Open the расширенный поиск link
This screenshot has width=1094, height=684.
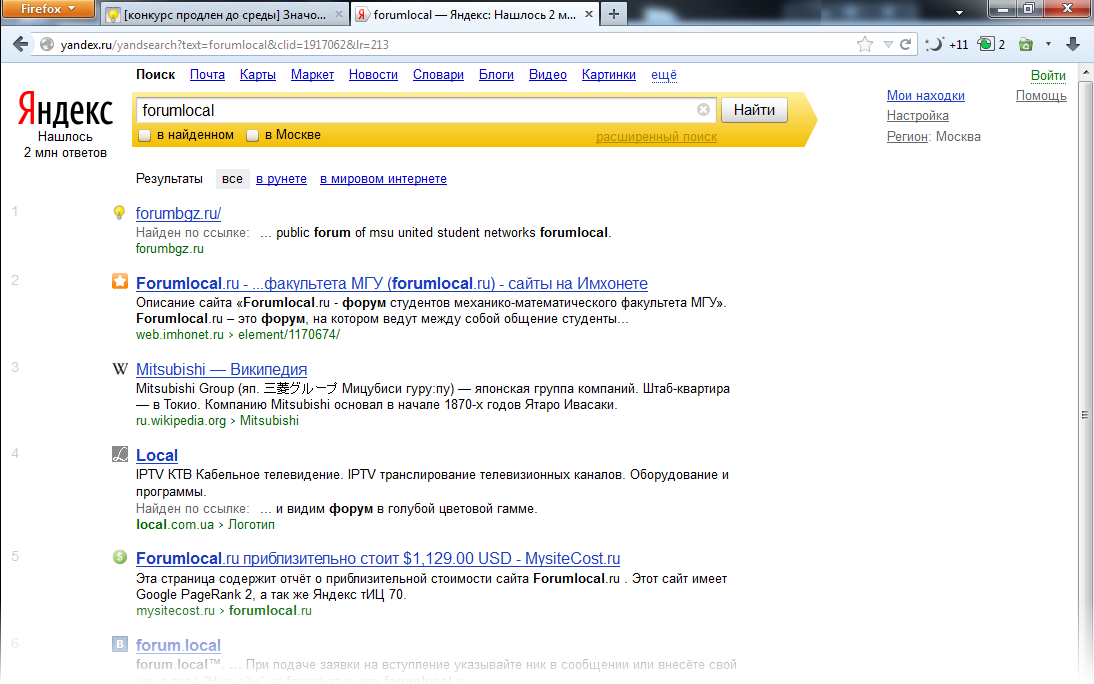[656, 137]
